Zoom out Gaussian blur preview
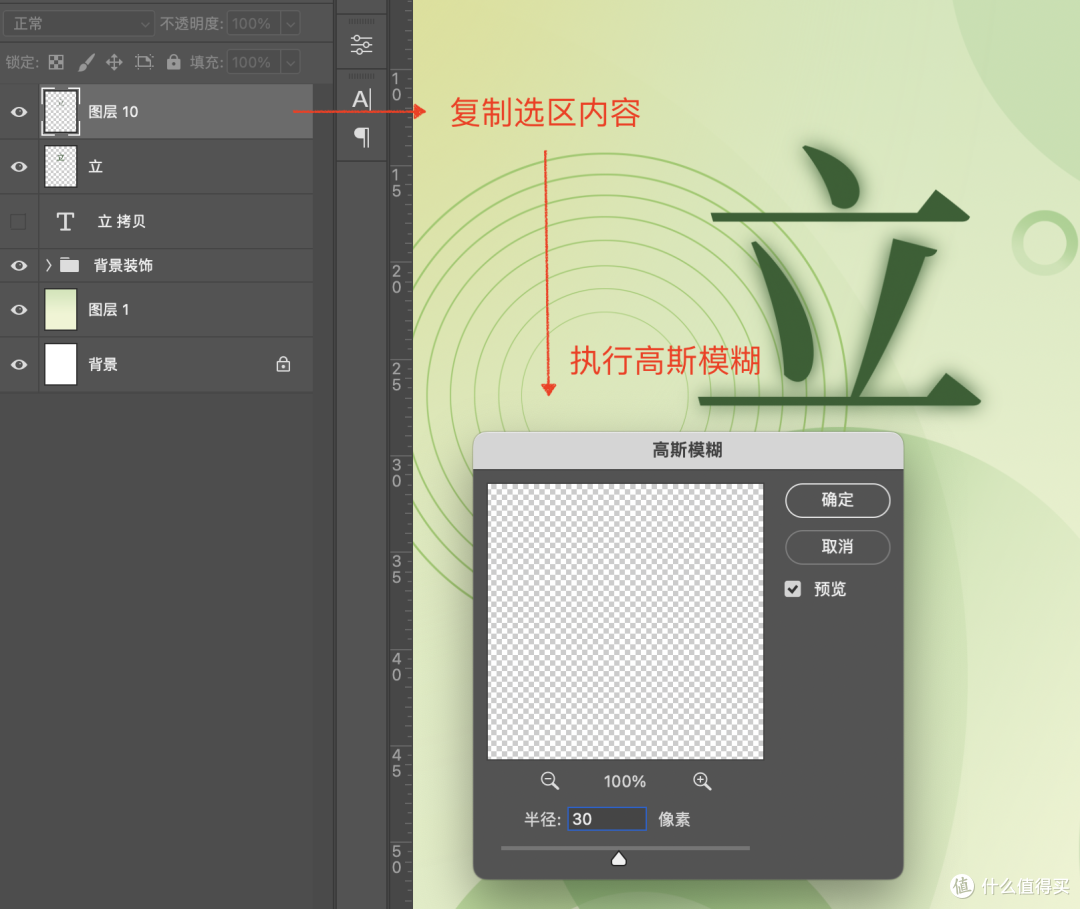Screen dimensions: 1080x909 pos(550,781)
